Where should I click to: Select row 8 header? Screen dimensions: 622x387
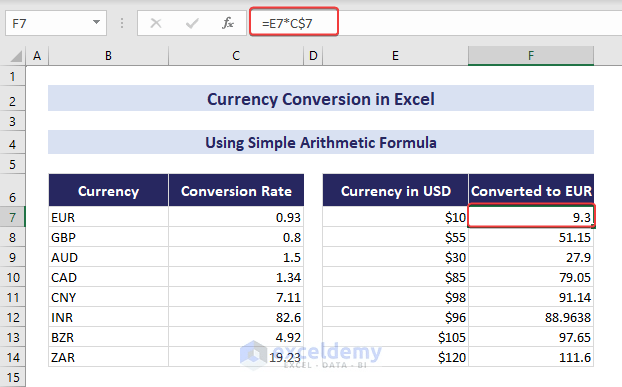(x=13, y=237)
